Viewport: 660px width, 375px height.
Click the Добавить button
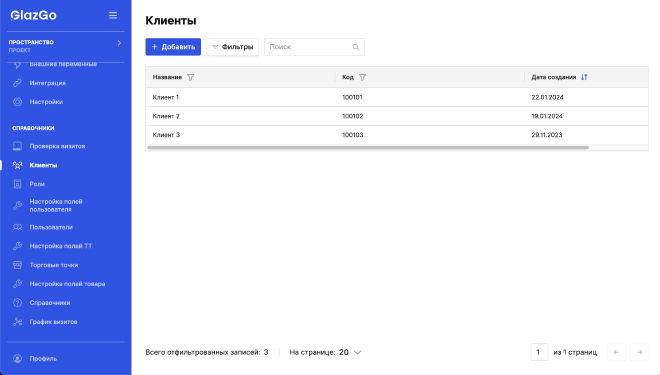pyautogui.click(x=173, y=47)
